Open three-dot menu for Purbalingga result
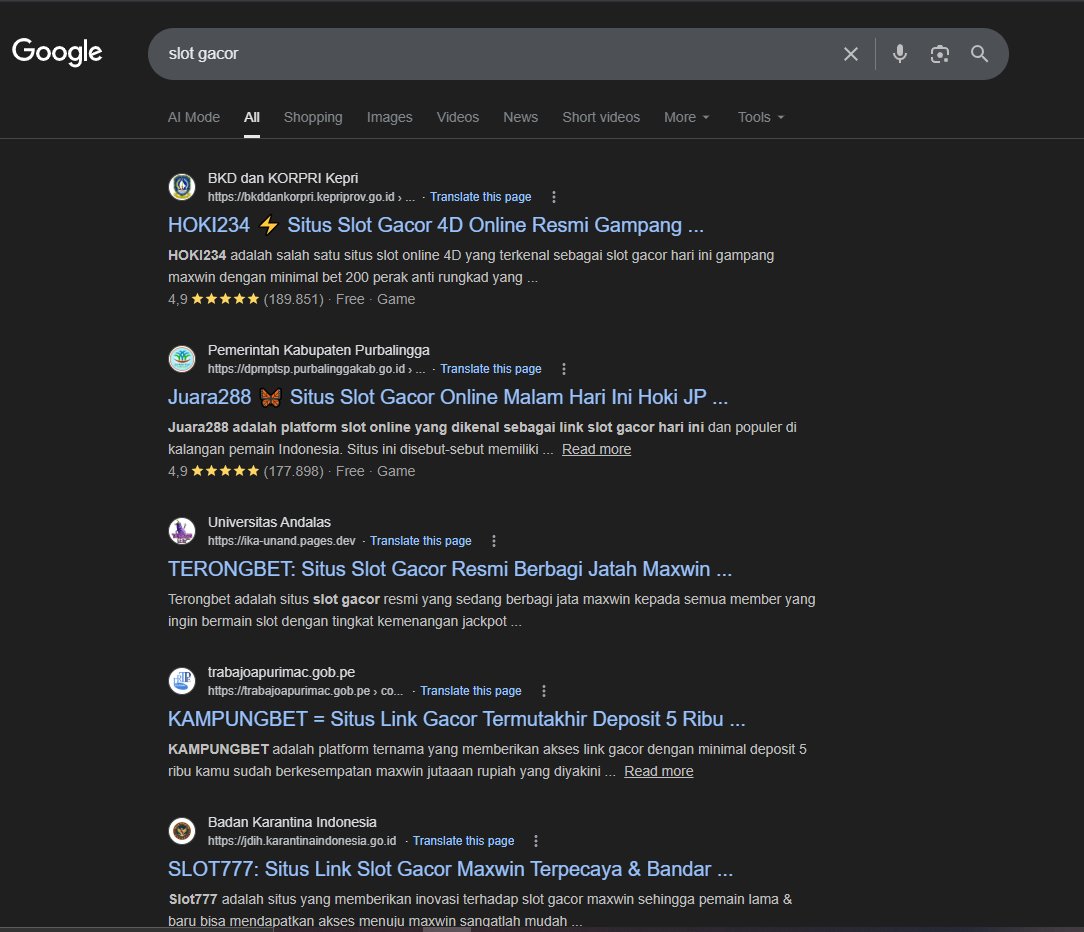Viewport: 1084px width, 932px height. pyautogui.click(x=564, y=369)
